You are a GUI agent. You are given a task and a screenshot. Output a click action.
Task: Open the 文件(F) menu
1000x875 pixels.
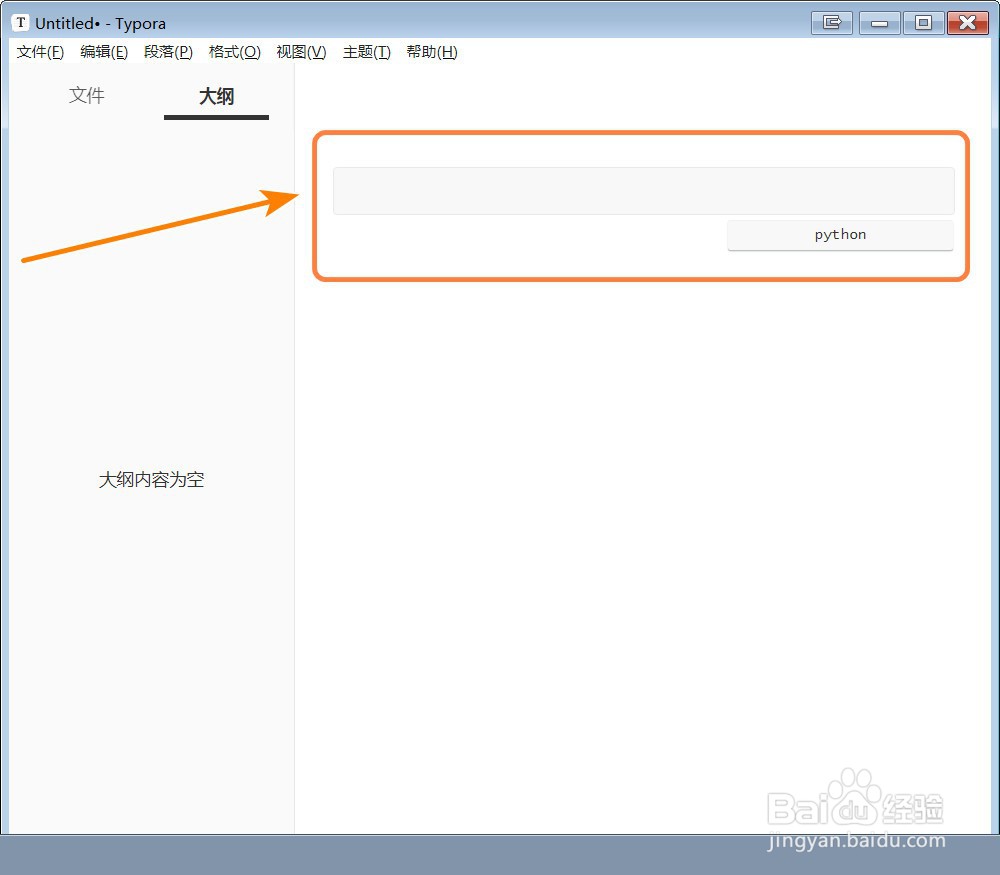(40, 52)
